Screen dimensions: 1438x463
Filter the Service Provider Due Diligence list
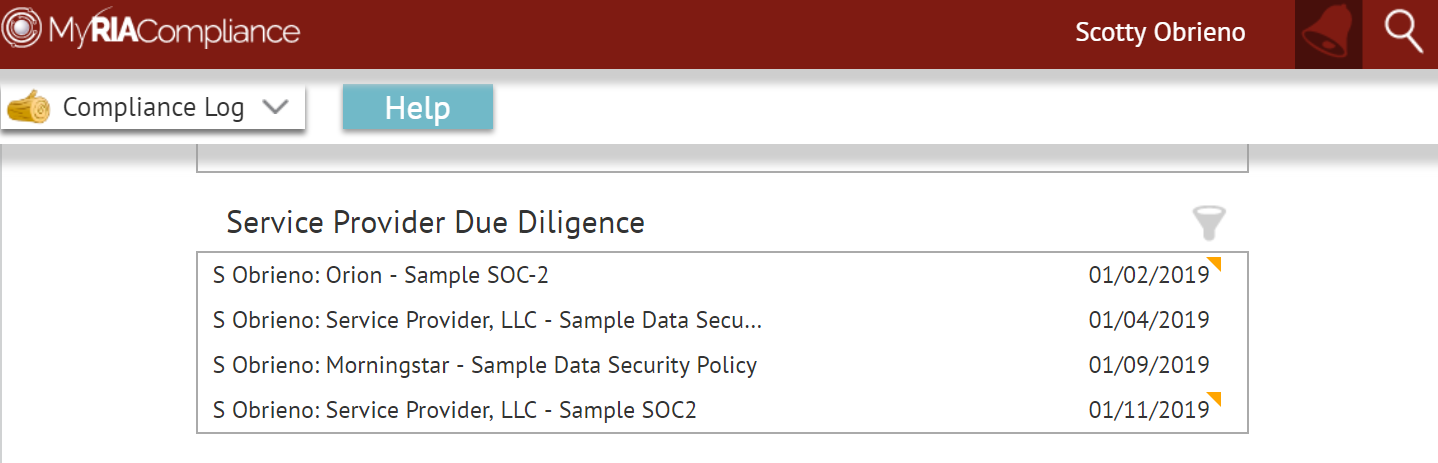click(1209, 223)
